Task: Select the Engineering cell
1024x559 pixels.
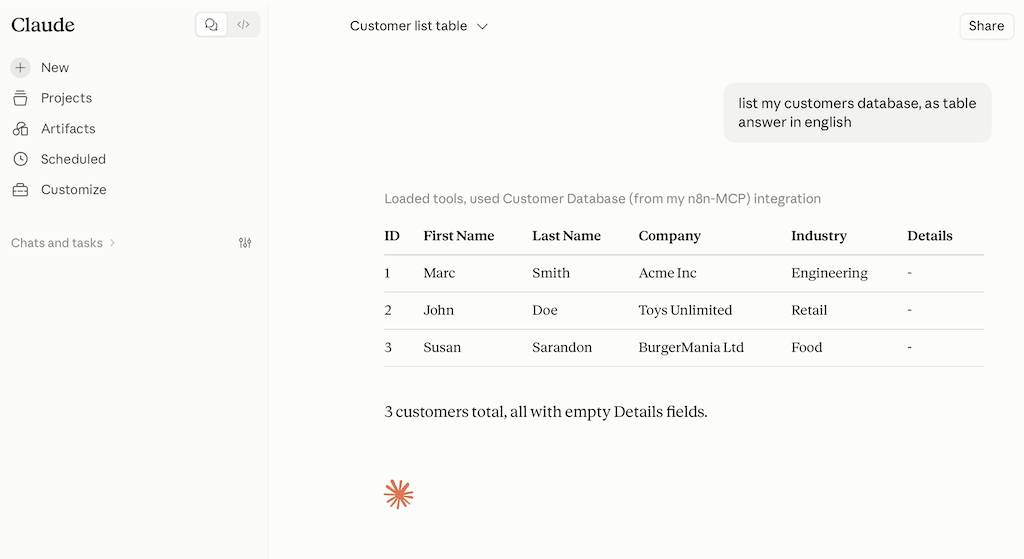Action: pos(829,273)
